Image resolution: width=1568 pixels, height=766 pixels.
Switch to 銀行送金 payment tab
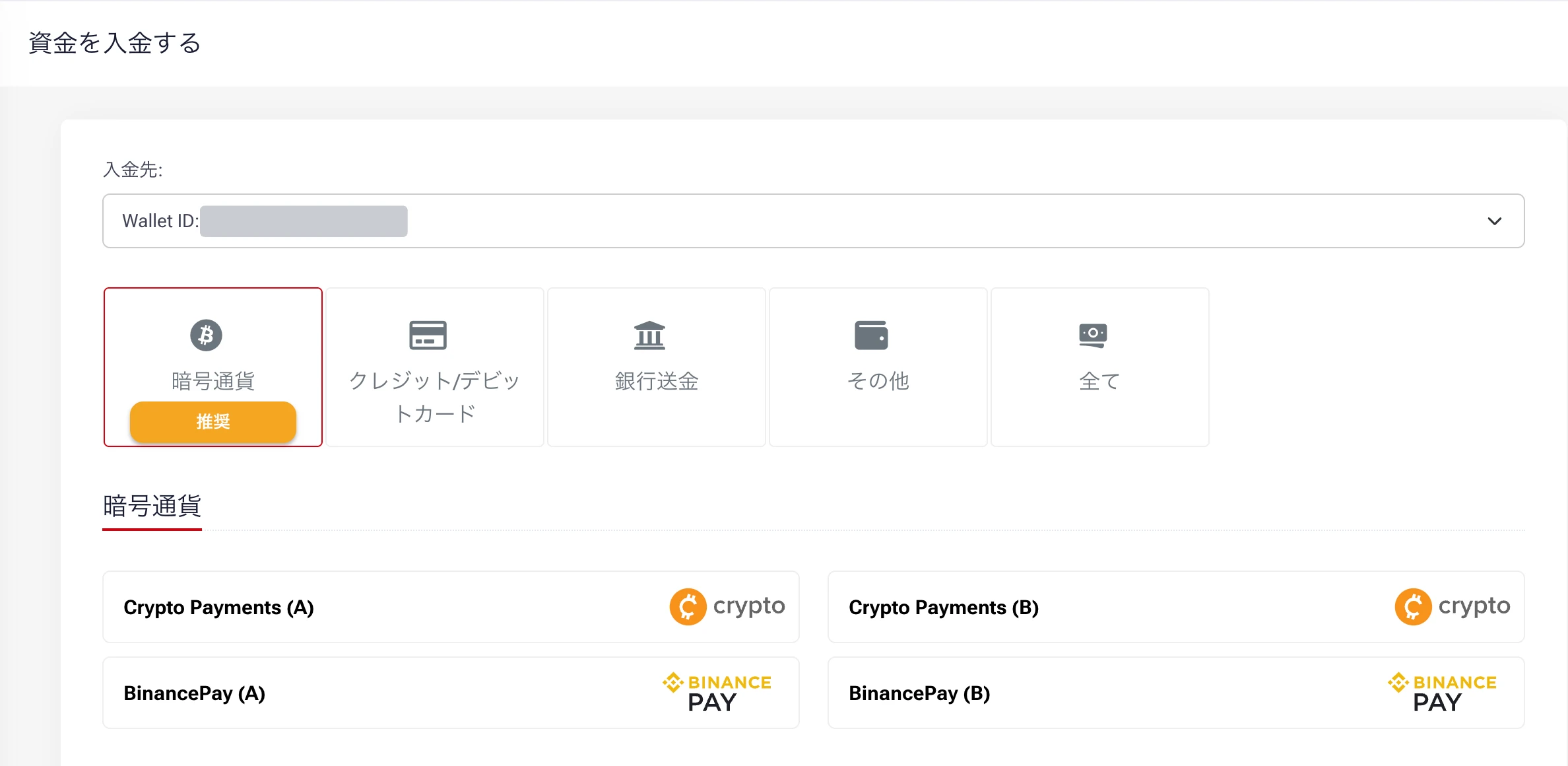pyautogui.click(x=657, y=367)
